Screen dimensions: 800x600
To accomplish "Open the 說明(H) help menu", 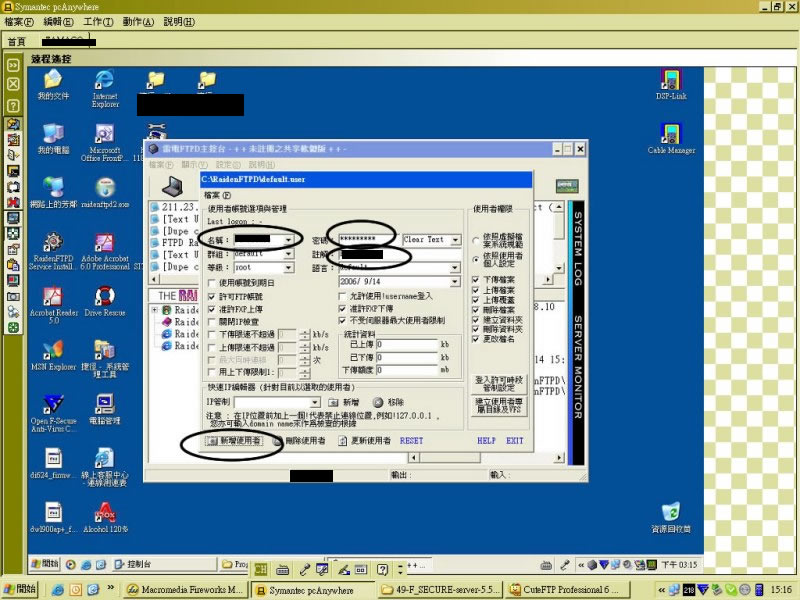I will coord(178,21).
